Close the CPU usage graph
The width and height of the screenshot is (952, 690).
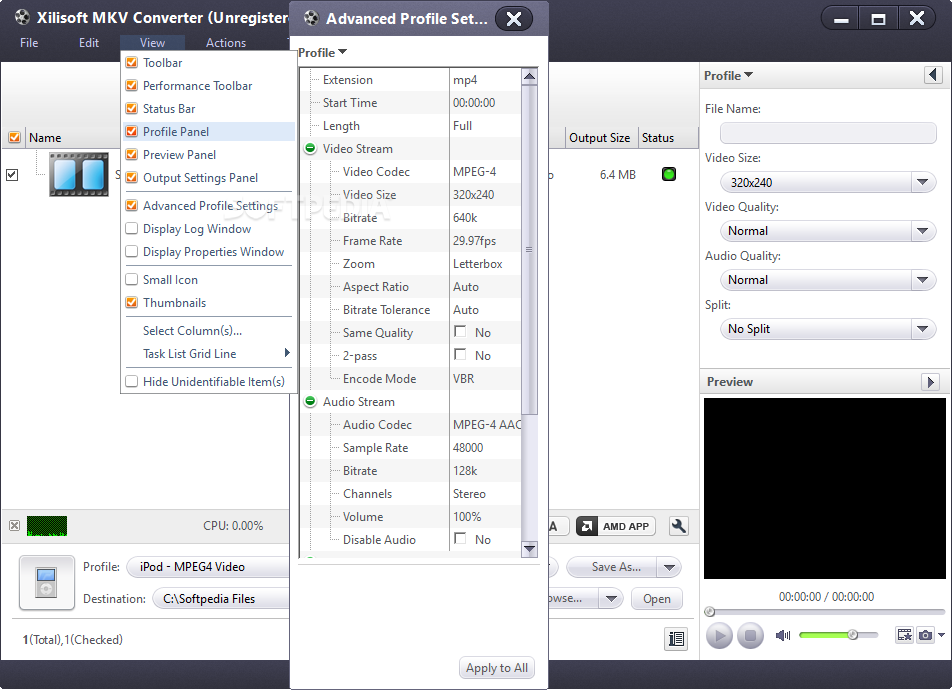[x=15, y=525]
